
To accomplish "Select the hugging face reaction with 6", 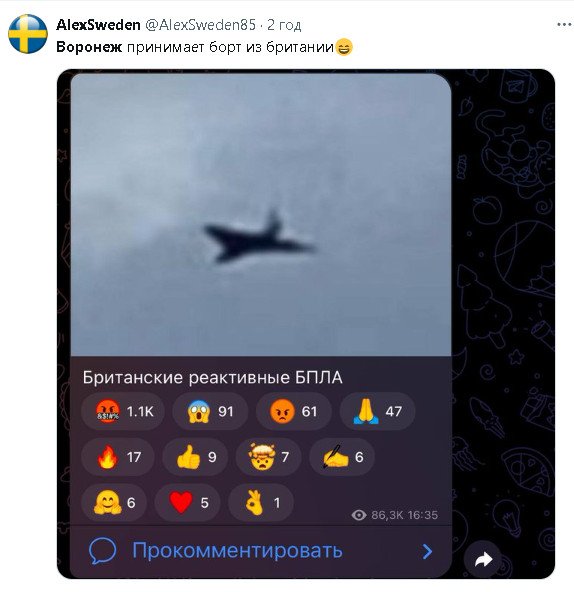I will (114, 503).
